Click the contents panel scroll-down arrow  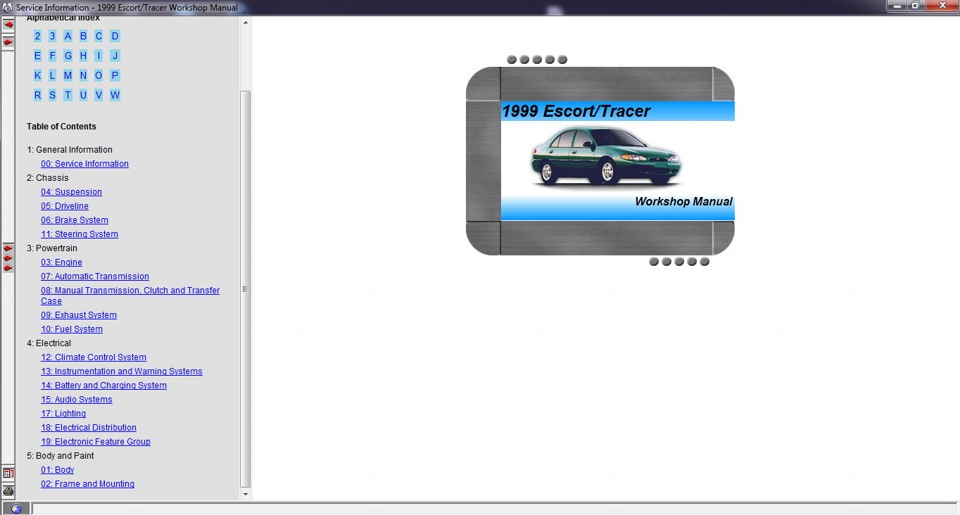click(x=246, y=494)
